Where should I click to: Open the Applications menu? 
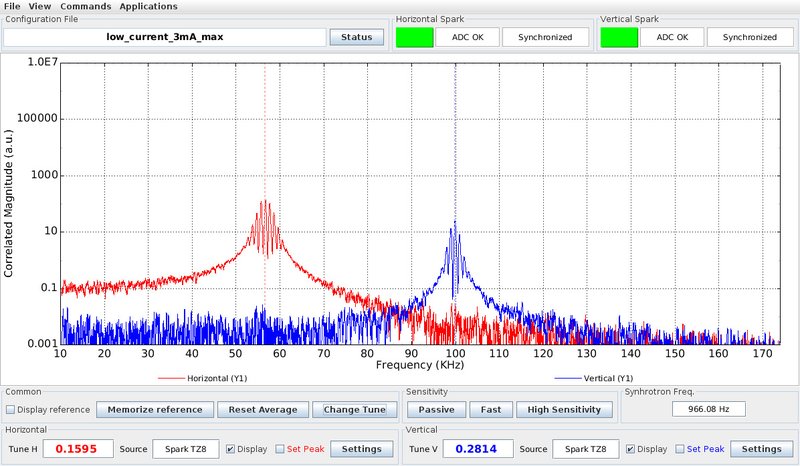pyautogui.click(x=148, y=6)
